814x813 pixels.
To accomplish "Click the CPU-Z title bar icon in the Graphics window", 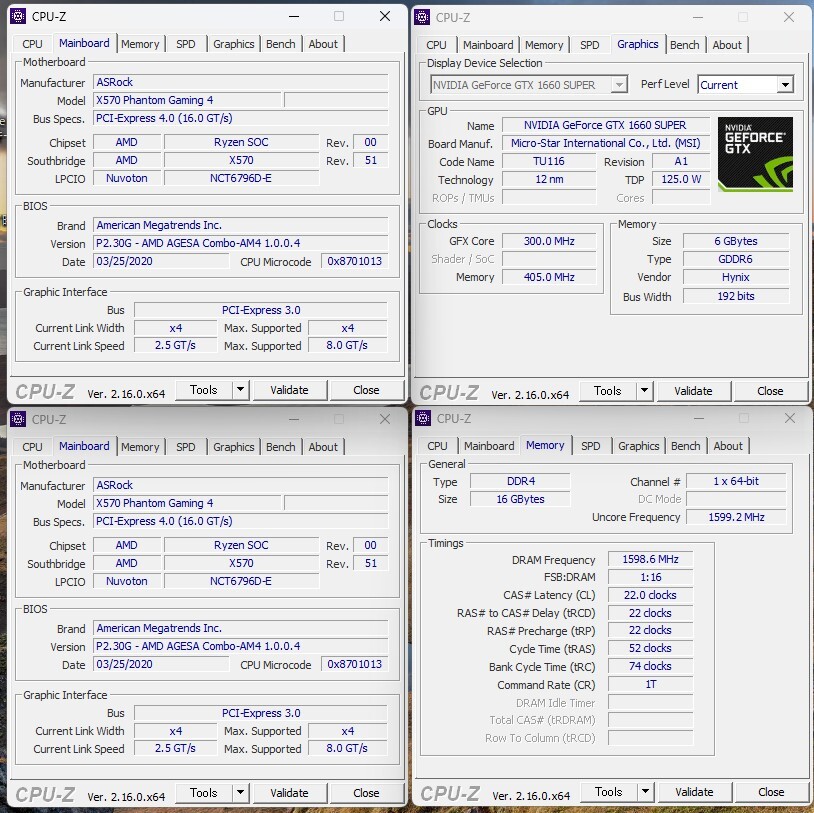I will point(422,17).
